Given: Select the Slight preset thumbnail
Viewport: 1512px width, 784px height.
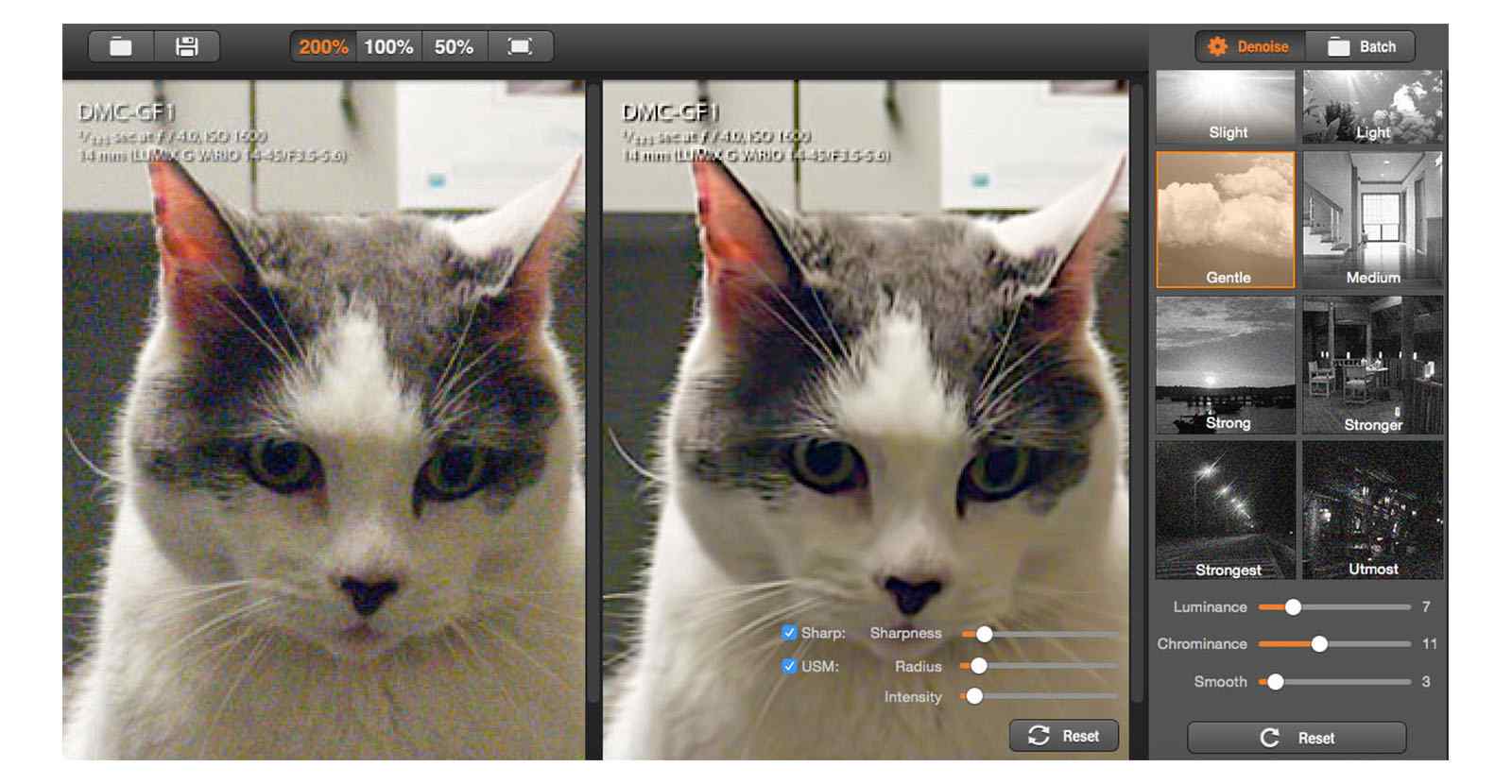Looking at the screenshot, I should tap(1226, 107).
